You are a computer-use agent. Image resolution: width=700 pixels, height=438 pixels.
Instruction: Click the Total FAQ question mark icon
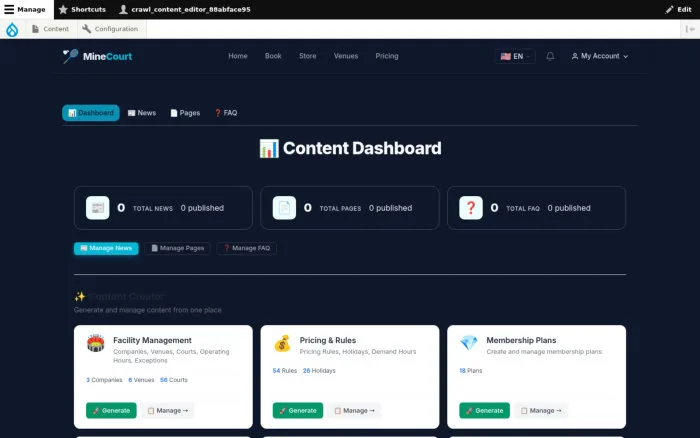[471, 208]
